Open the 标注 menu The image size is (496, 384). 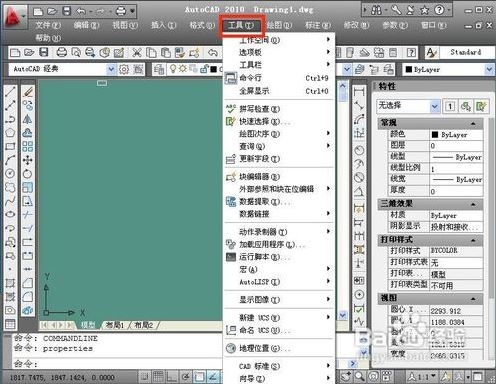[318, 25]
